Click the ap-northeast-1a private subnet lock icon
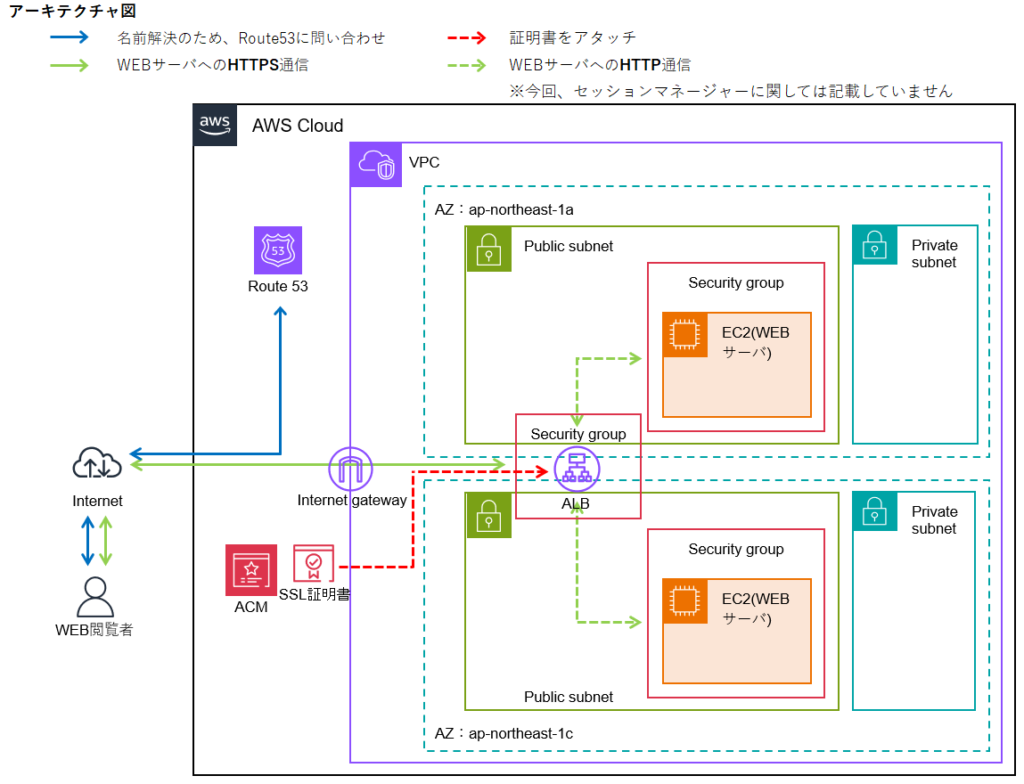 [874, 245]
